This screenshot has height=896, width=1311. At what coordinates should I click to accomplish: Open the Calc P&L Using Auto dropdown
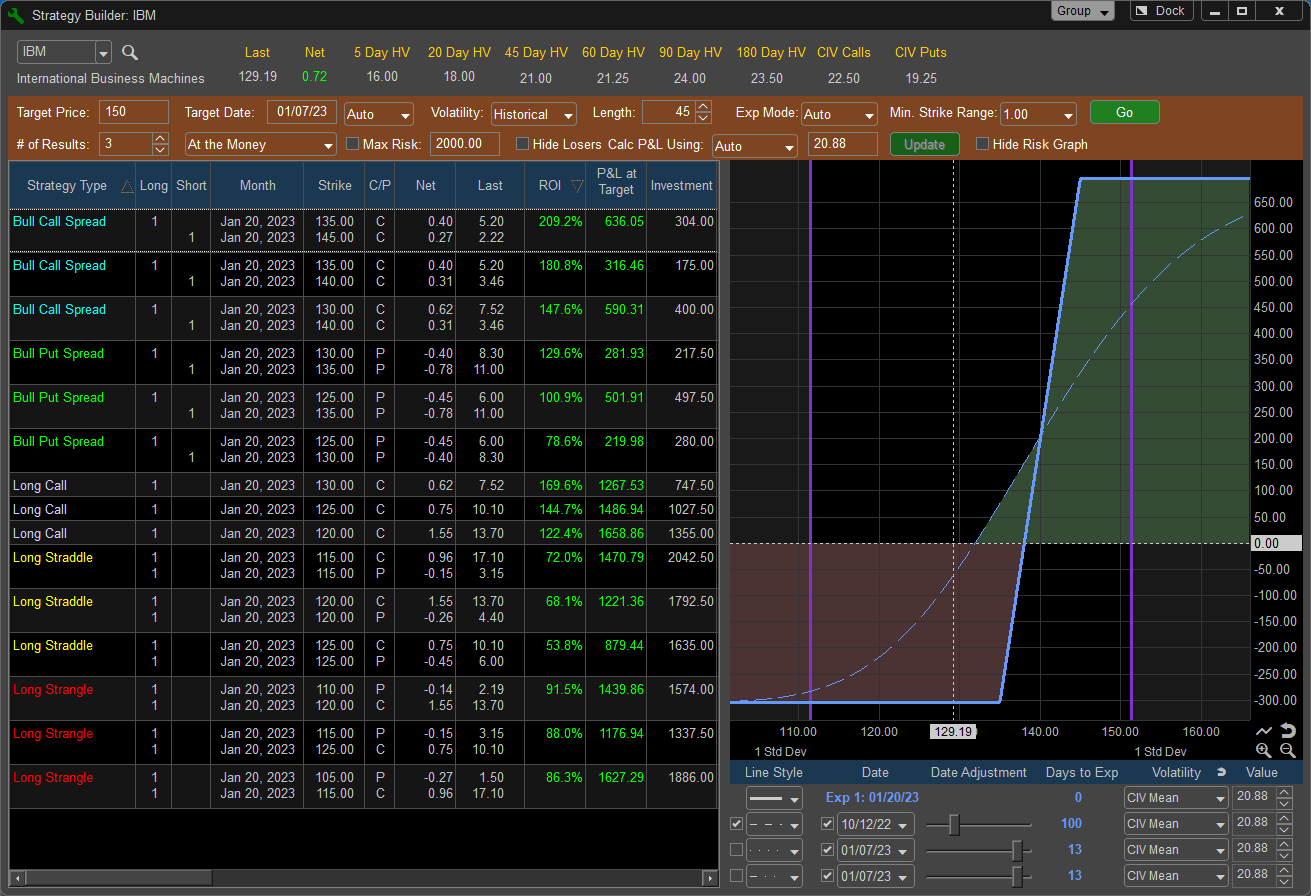(754, 146)
